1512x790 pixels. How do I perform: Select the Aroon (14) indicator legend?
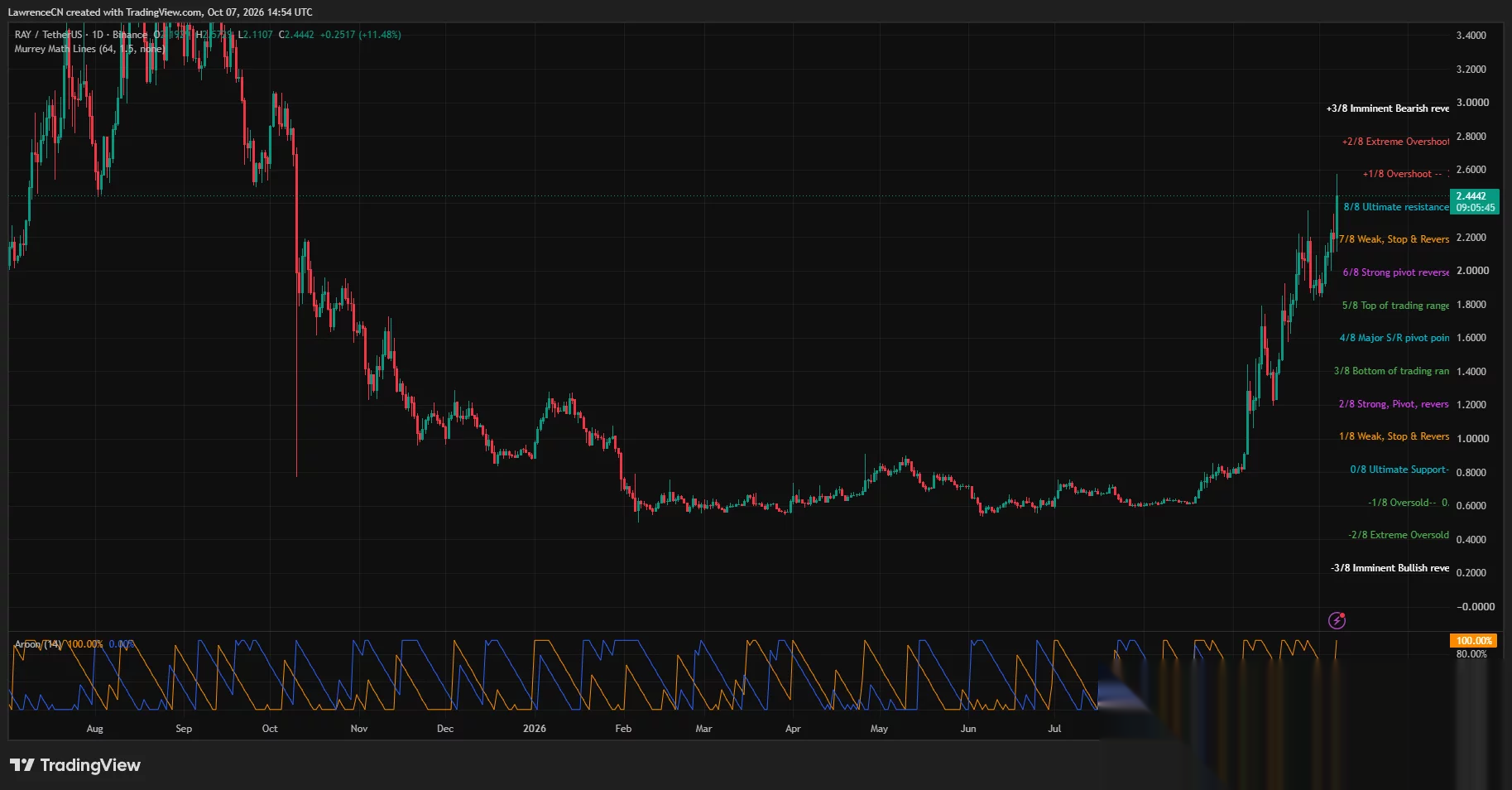[38, 644]
